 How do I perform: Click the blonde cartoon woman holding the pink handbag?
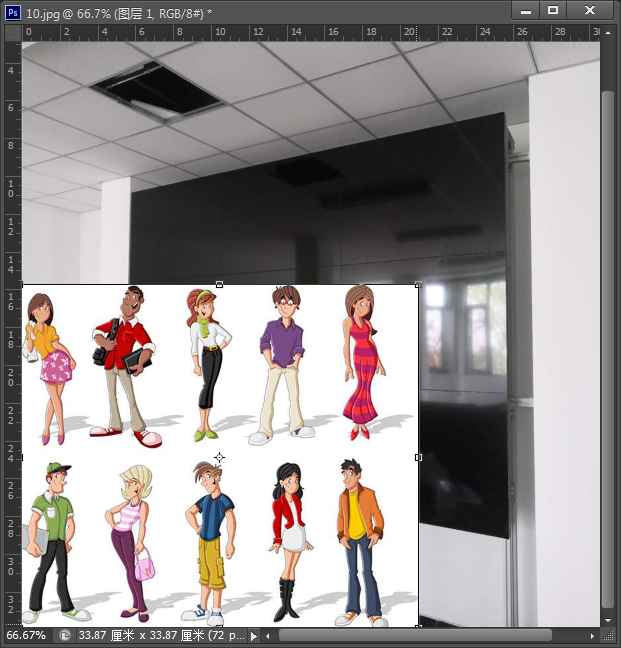130,543
